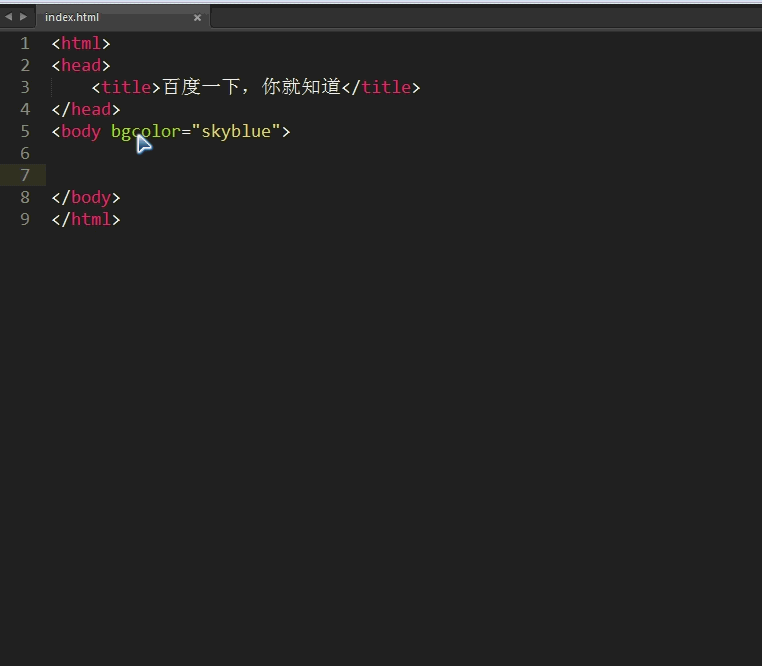Click the next tab right arrow
Viewport: 762px width, 666px height.
tap(23, 17)
